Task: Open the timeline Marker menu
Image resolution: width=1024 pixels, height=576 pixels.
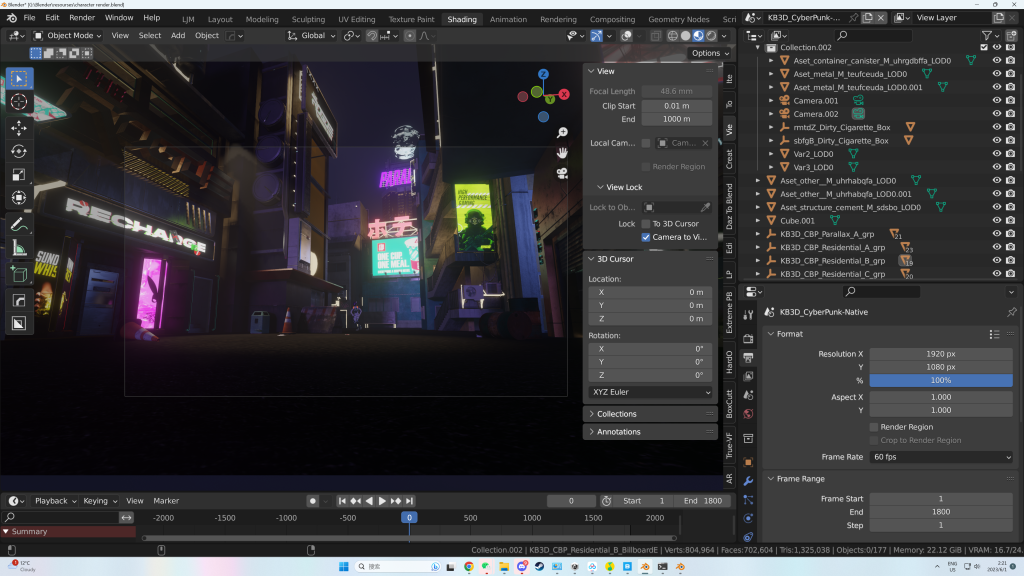Action: 166,501
